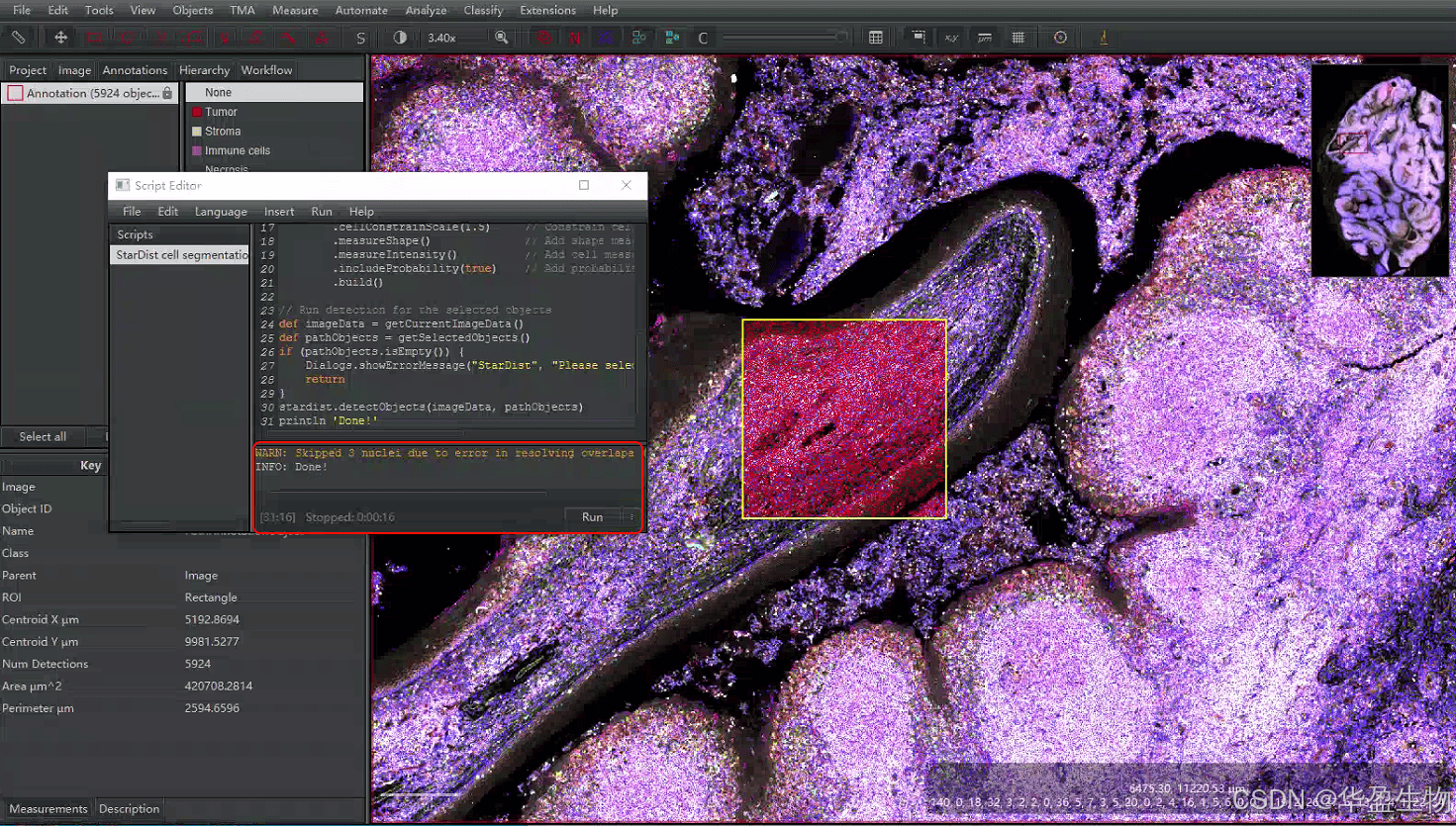1456x826 pixels.
Task: Open Script Editor's File menu
Action: click(x=132, y=212)
